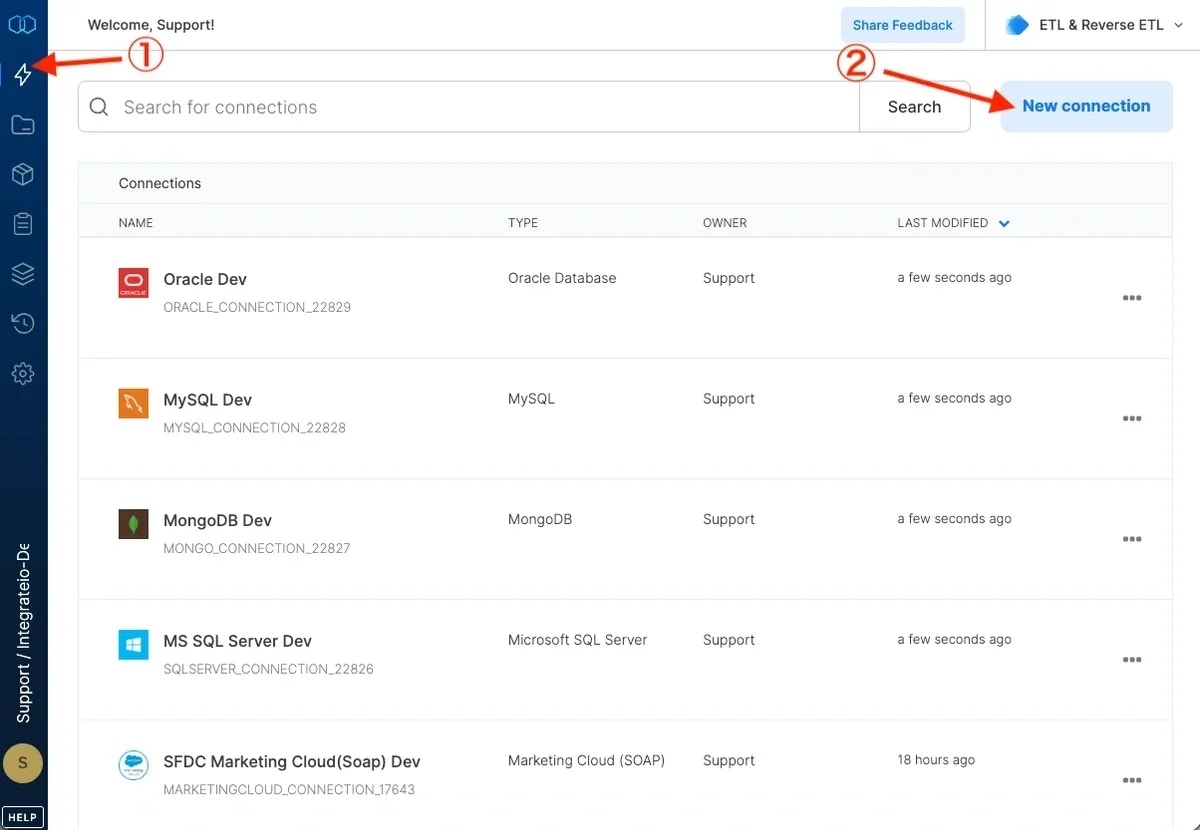
Task: Click the New connection button
Action: coord(1086,106)
